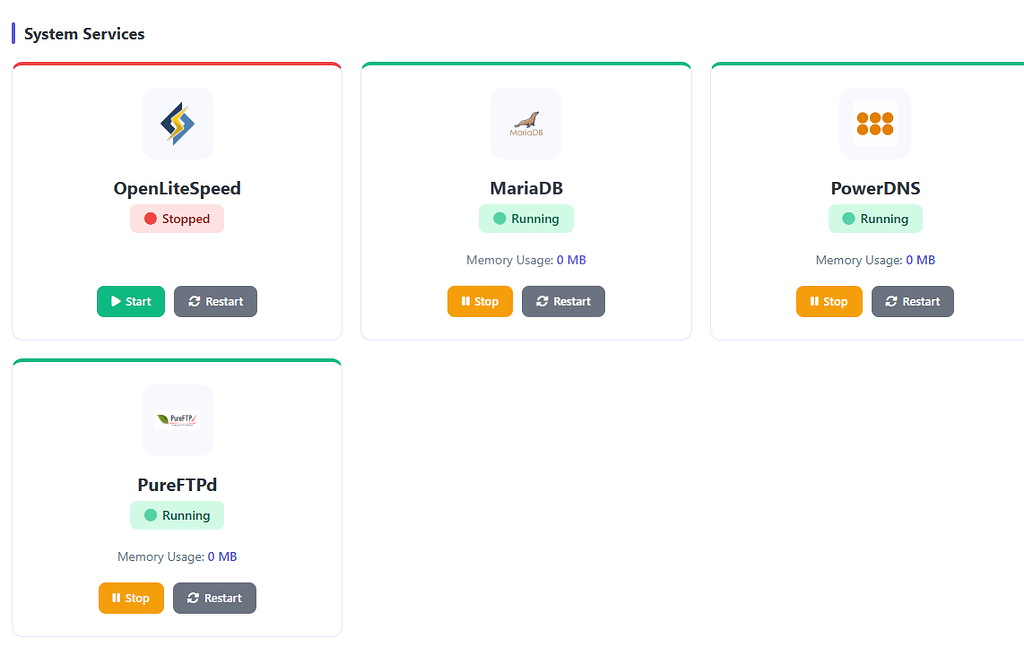The width and height of the screenshot is (1024, 655).
Task: Click the PureFTPd Memory Usage value
Action: (222, 557)
